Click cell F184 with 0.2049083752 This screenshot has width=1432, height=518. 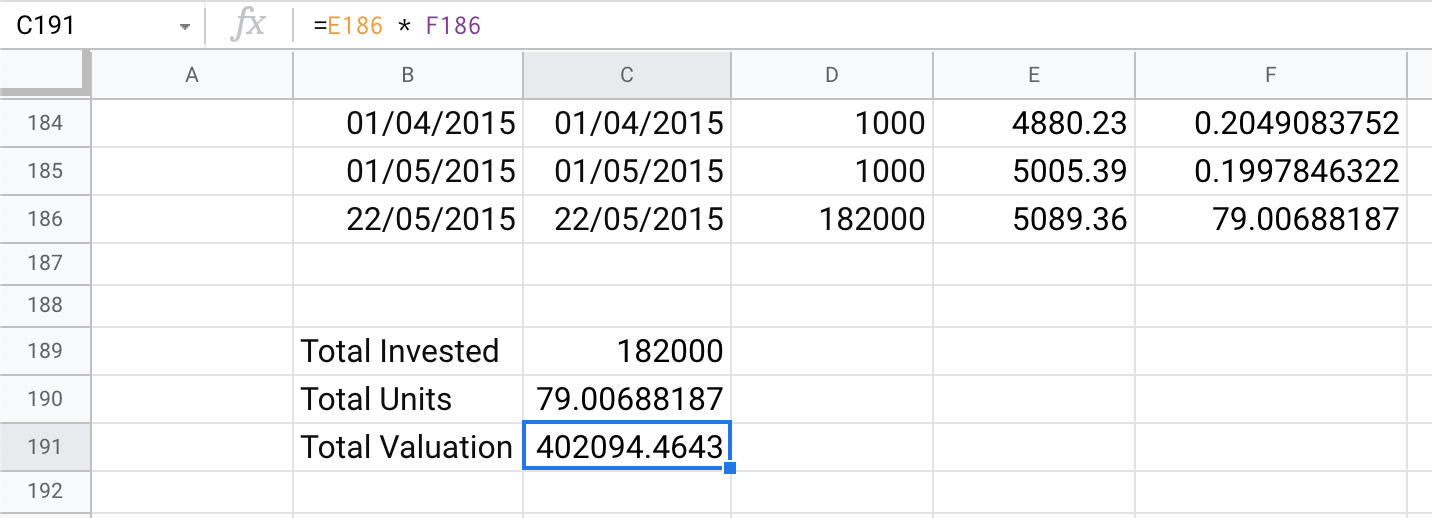point(1271,123)
